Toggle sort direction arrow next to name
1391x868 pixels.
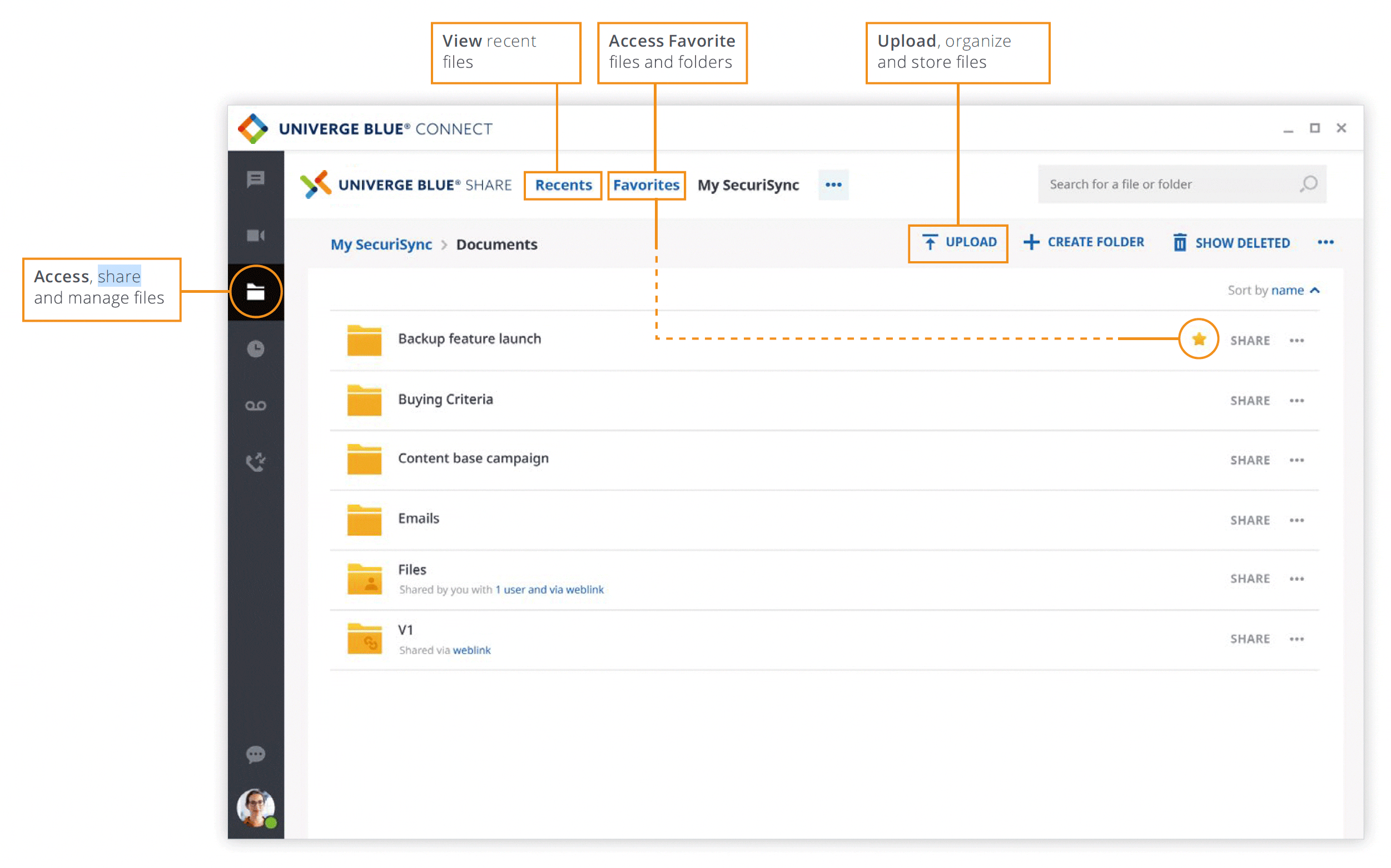tap(1315, 291)
